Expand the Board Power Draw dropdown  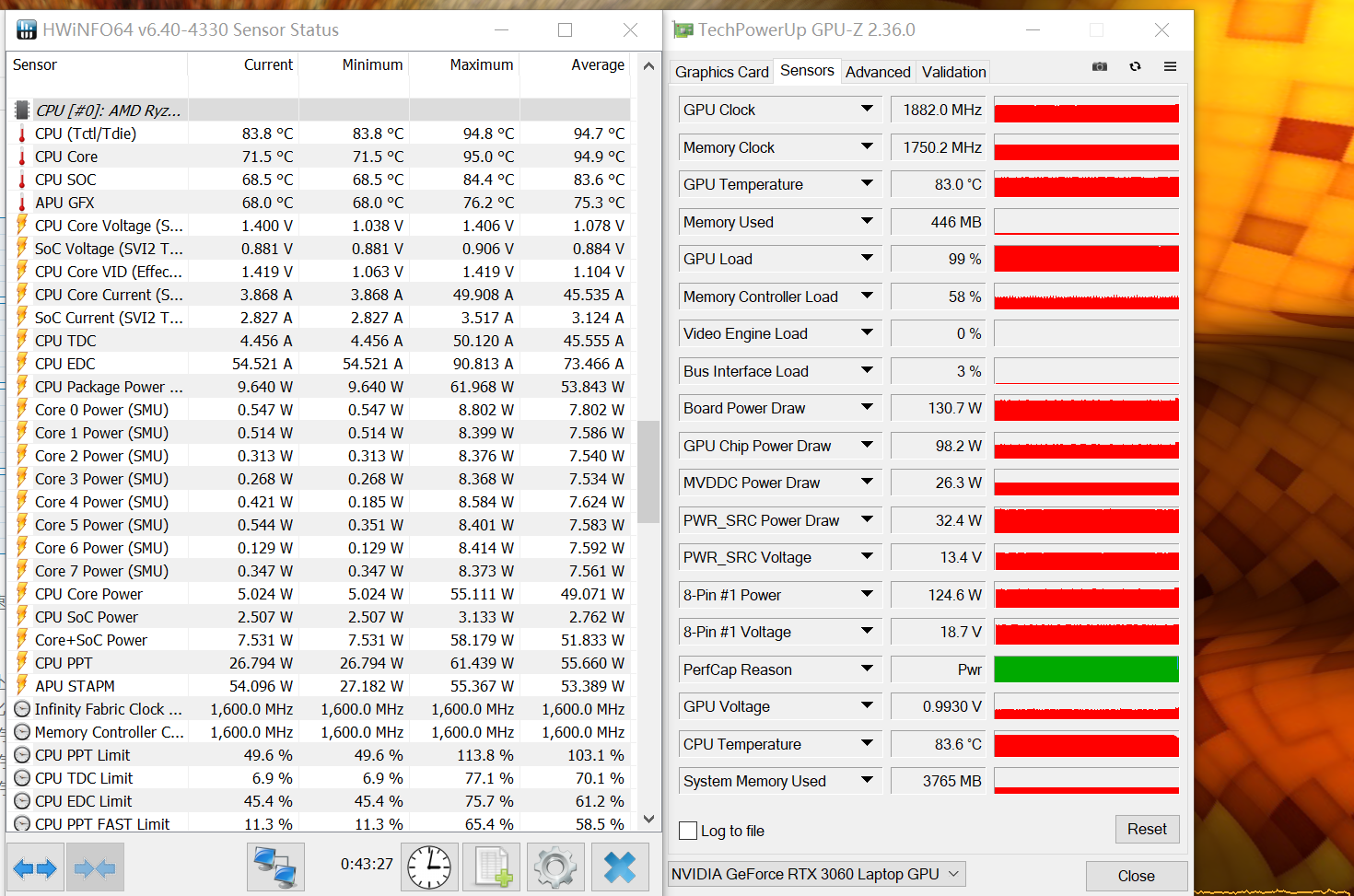tap(867, 408)
